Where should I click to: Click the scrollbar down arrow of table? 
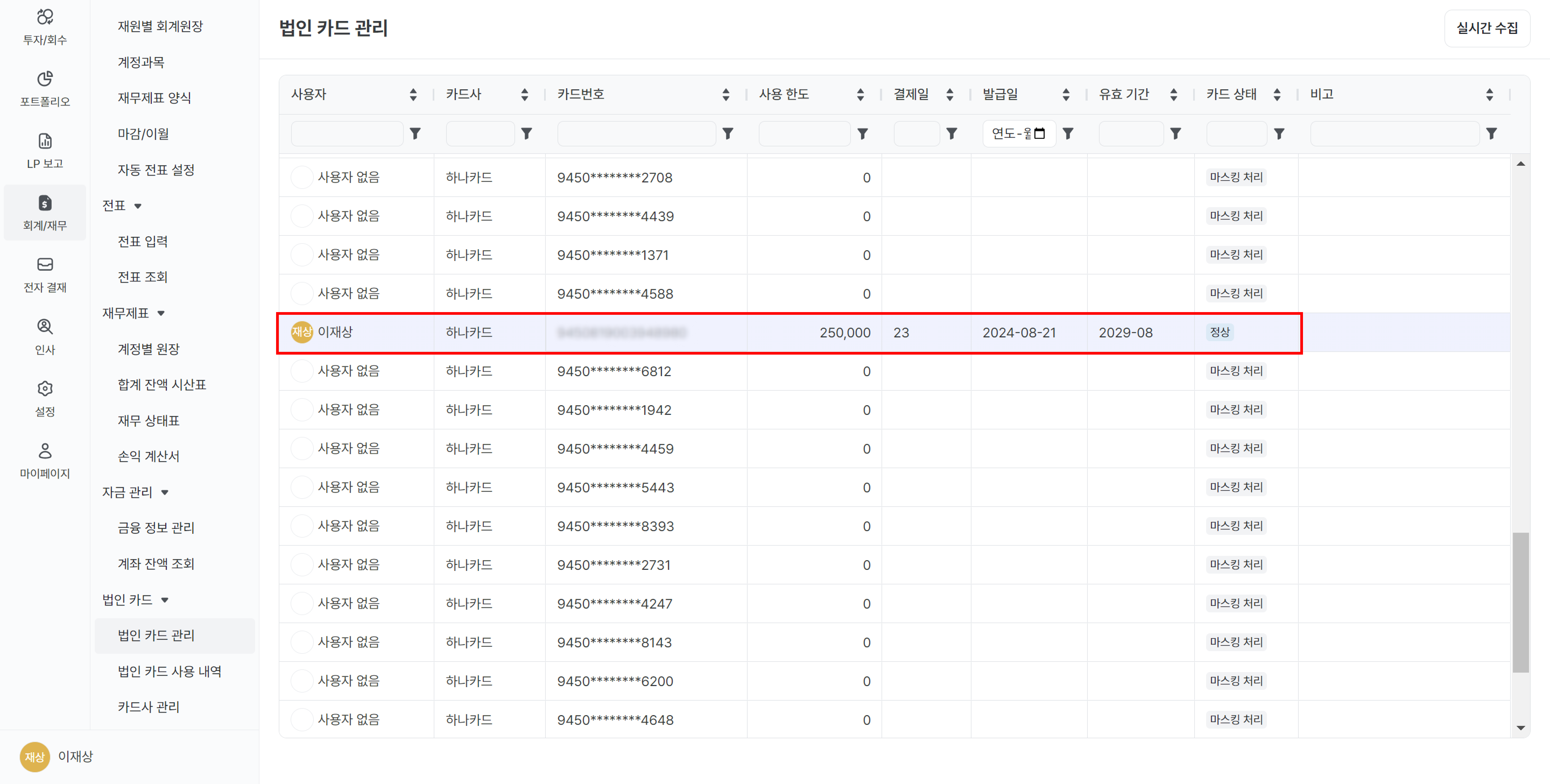click(1520, 728)
